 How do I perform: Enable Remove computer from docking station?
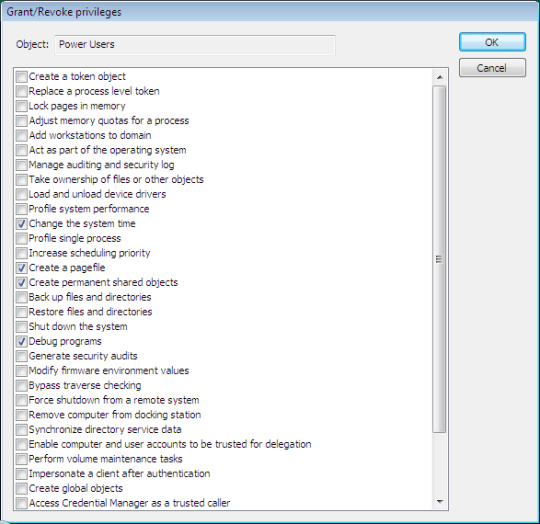(x=21, y=415)
